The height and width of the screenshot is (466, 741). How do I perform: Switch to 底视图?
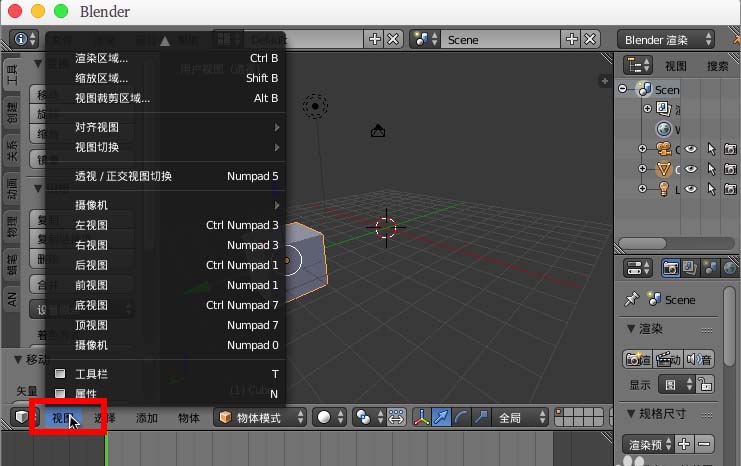pos(166,305)
